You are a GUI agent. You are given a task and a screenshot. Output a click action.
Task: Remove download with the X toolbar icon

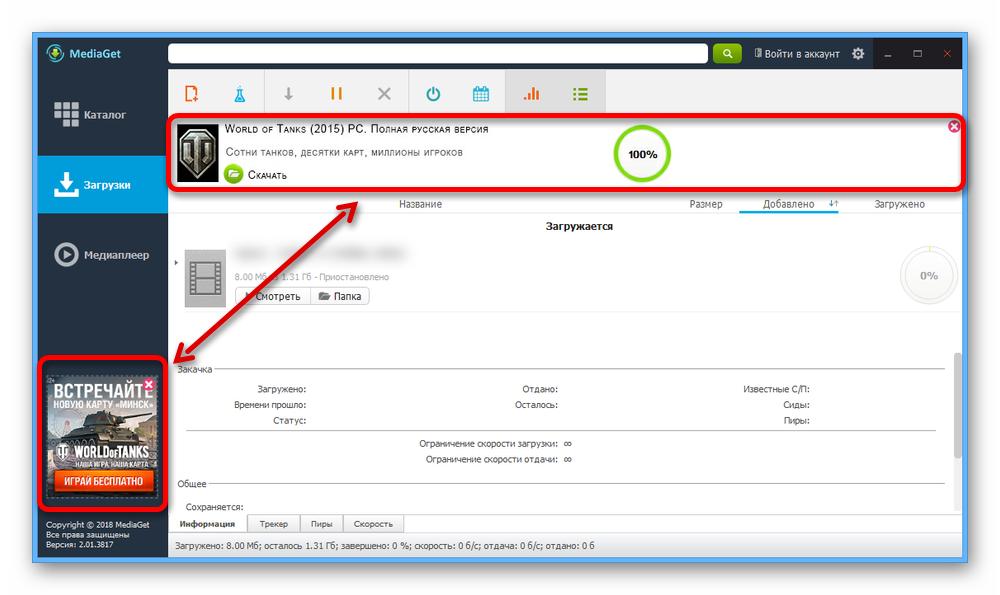pos(384,93)
